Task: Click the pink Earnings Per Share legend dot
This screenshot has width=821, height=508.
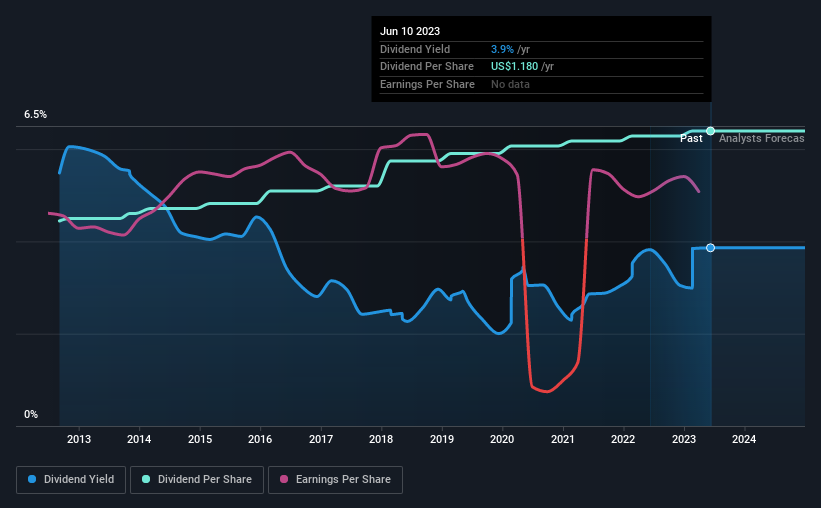Action: (x=284, y=479)
